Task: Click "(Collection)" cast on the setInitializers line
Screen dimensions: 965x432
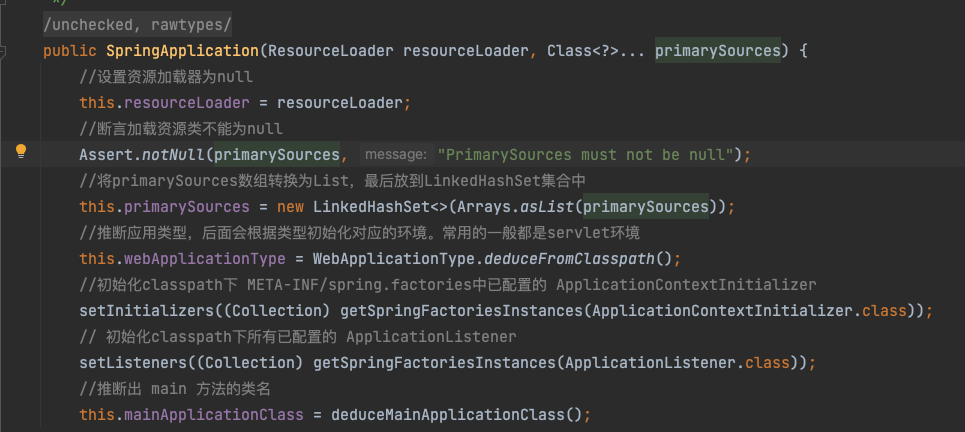Action: pyautogui.click(x=277, y=311)
